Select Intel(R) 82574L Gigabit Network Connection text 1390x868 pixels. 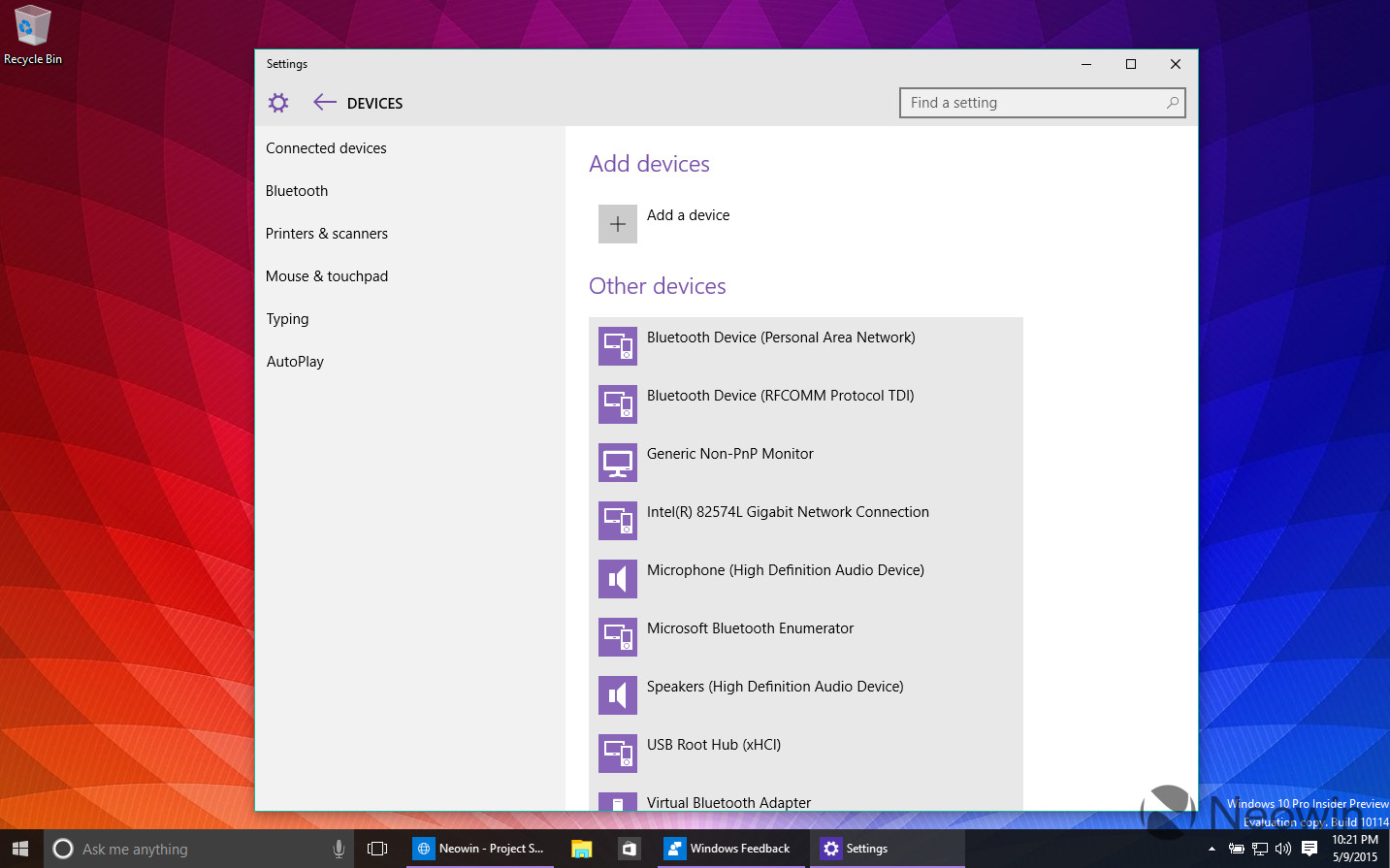click(x=788, y=512)
